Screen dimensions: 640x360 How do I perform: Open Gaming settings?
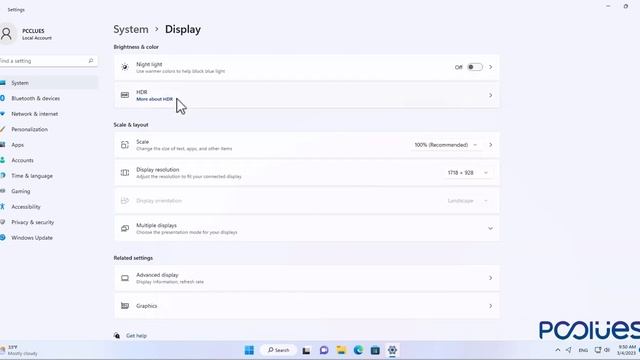coord(49,191)
